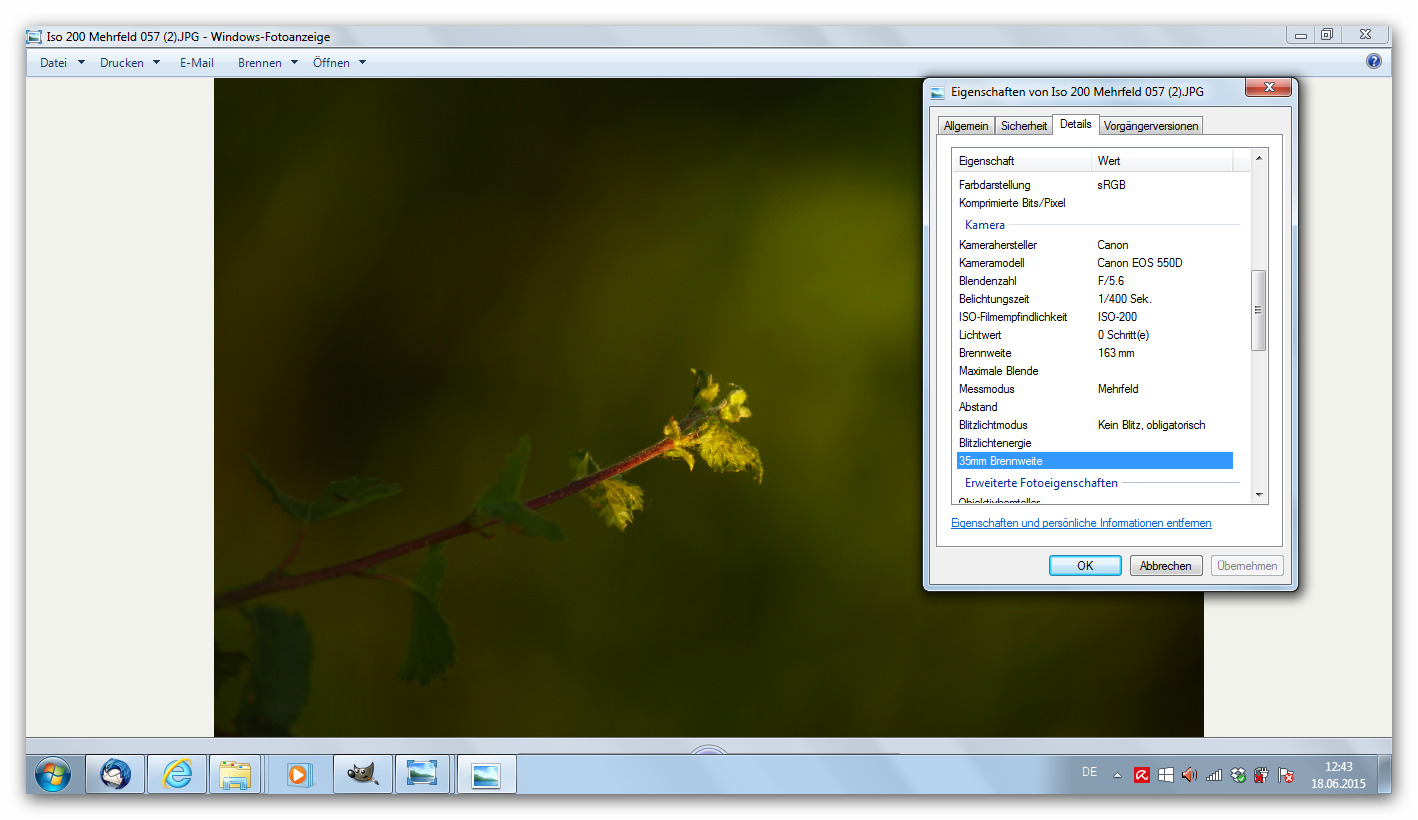Viewport: 1418px width, 820px height.
Task: Click the Wert column header
Action: 1162,160
